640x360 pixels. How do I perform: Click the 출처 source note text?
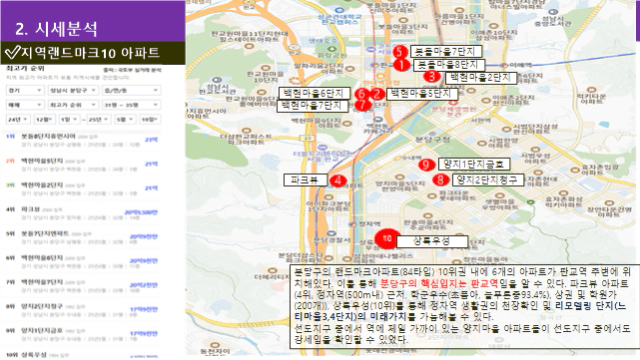pos(133,70)
